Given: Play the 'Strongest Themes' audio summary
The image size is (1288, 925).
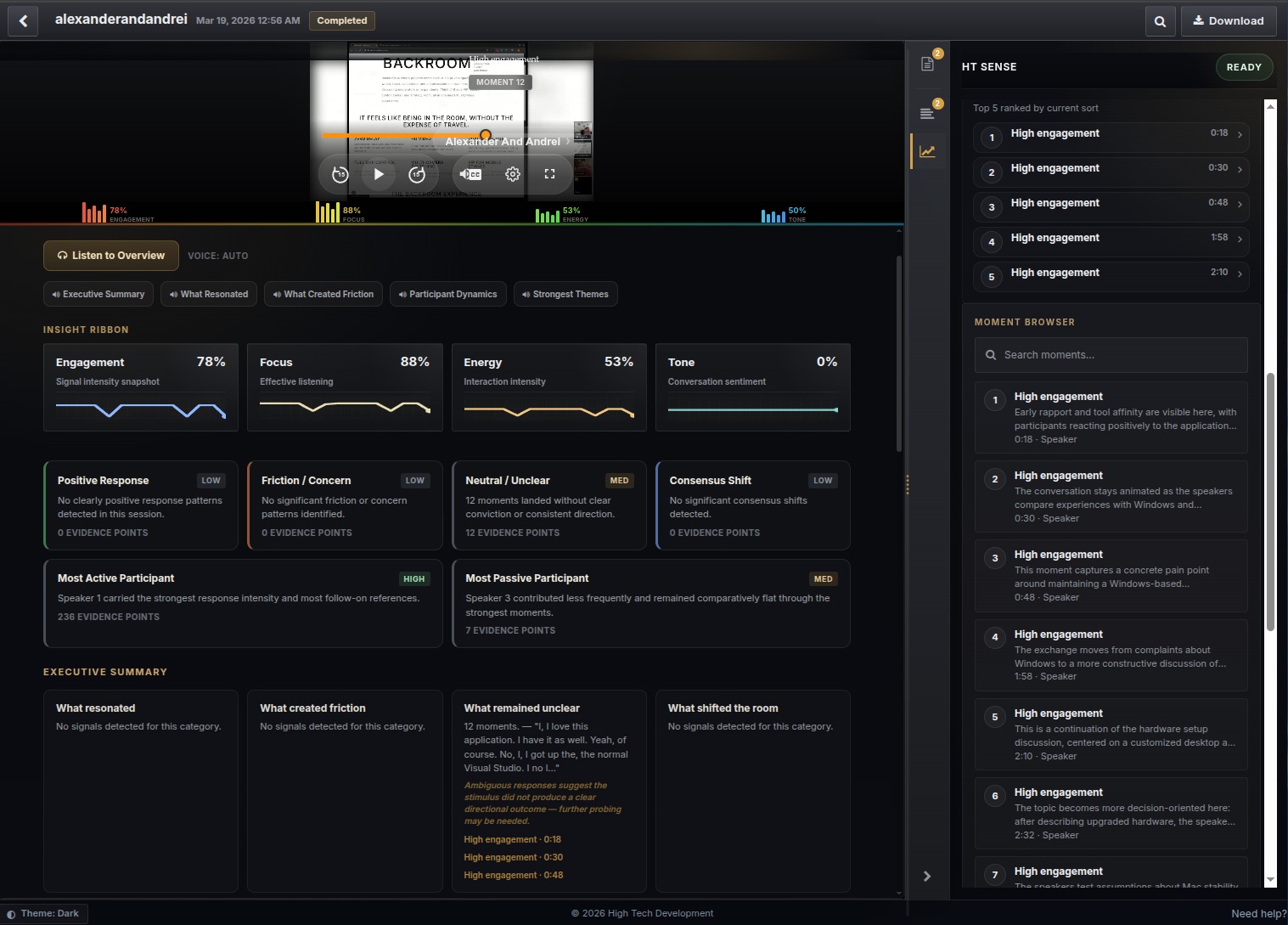Looking at the screenshot, I should tap(565, 294).
